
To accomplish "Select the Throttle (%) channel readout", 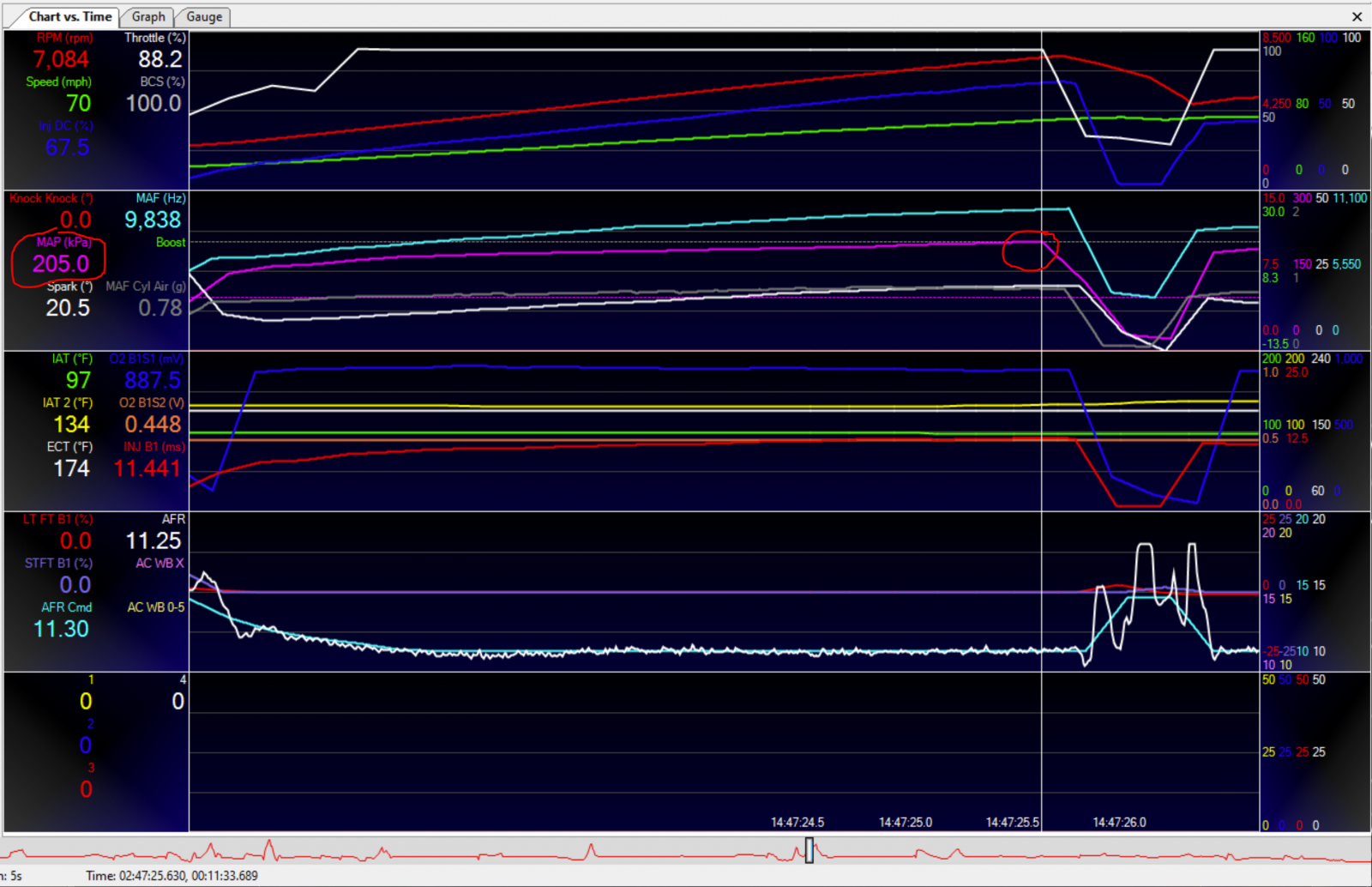I will coord(160,59).
